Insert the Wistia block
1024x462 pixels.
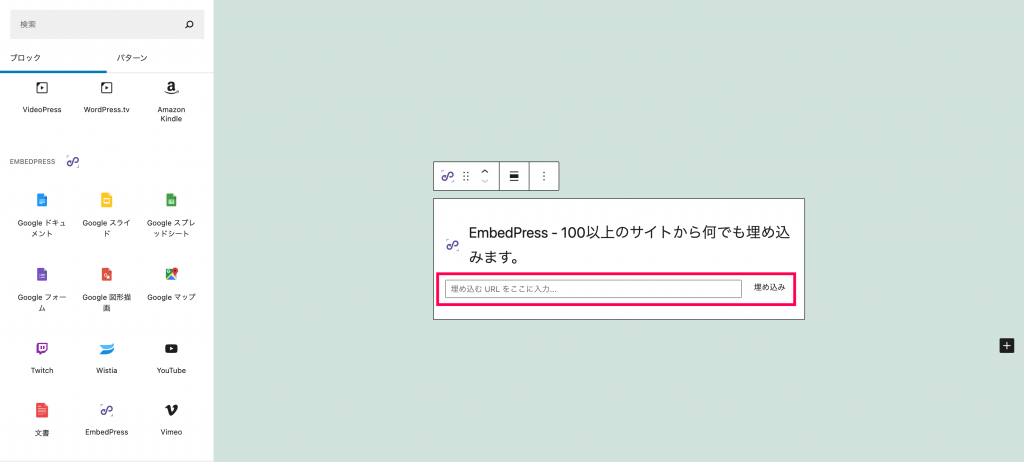coord(106,357)
